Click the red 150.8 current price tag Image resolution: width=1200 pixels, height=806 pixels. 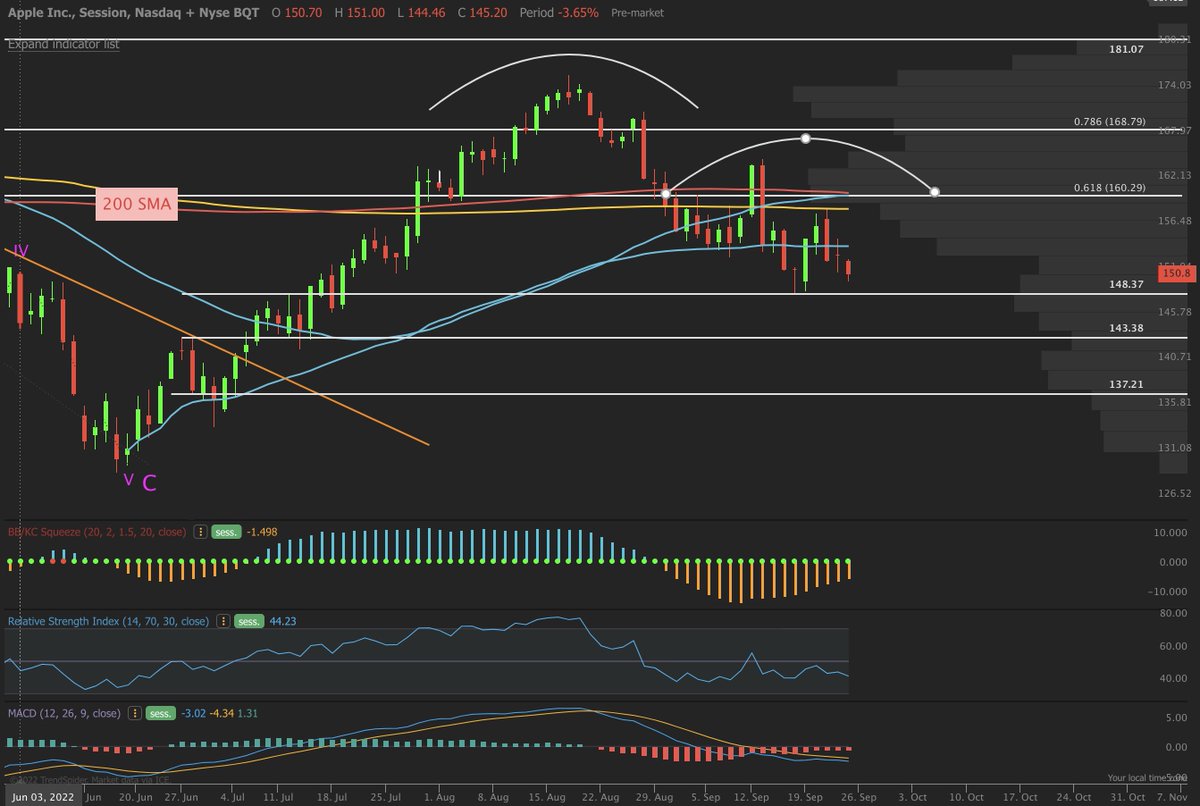[1175, 273]
